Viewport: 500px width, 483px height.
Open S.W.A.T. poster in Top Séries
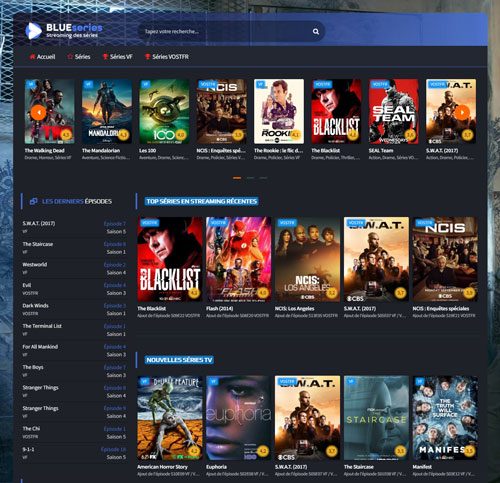click(x=376, y=259)
